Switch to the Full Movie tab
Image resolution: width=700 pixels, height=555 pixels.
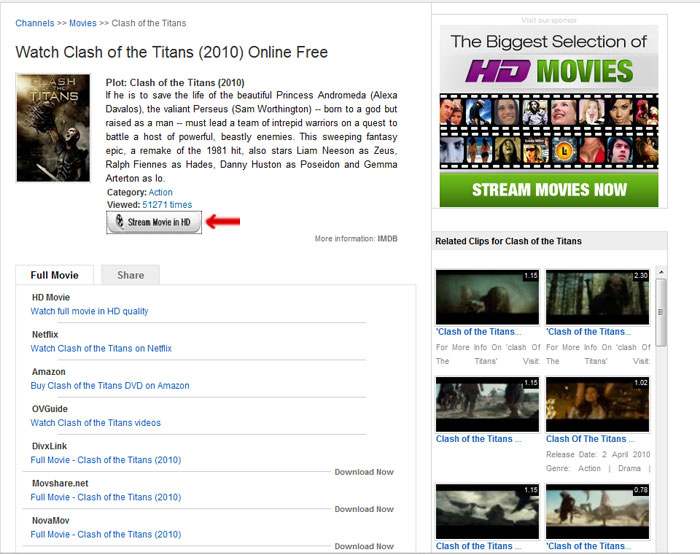tap(54, 275)
